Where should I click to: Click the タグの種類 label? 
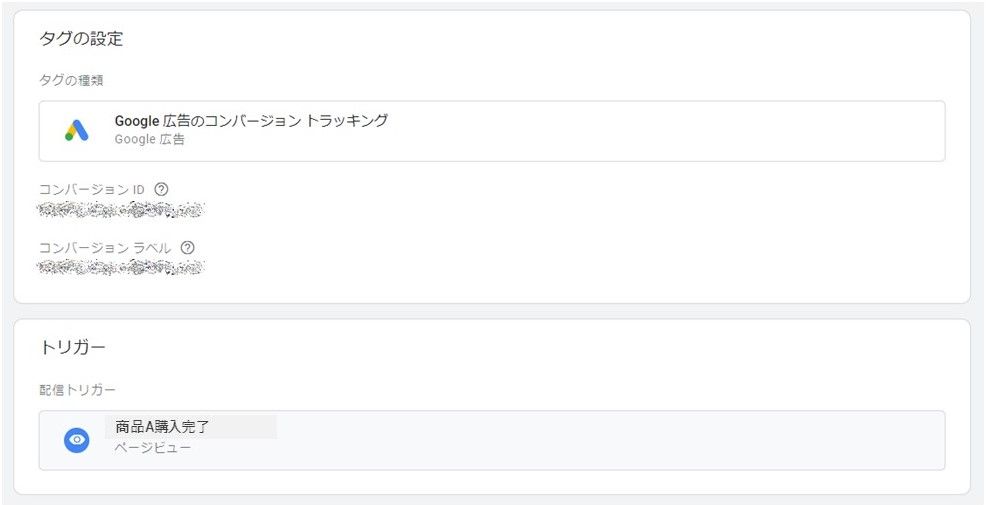tap(71, 80)
